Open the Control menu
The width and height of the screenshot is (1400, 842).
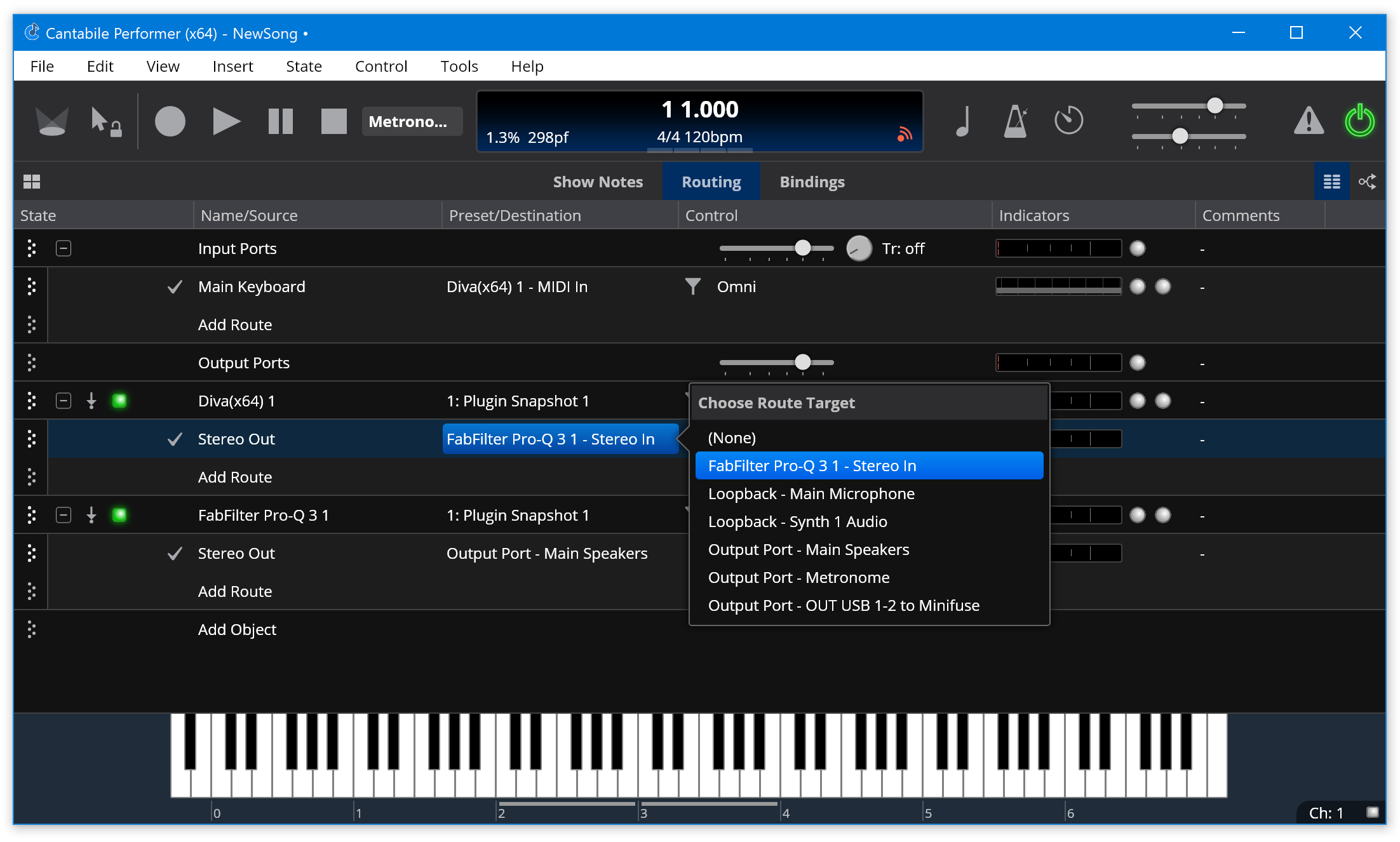click(x=380, y=66)
